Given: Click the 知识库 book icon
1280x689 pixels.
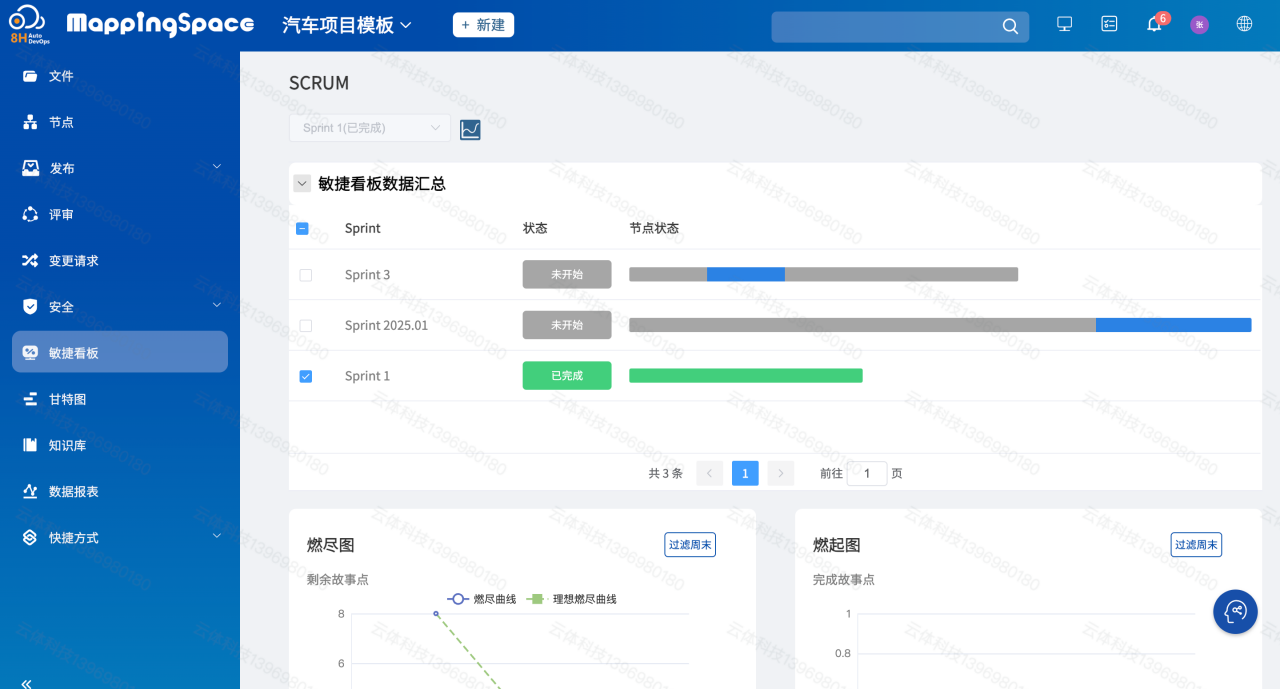Looking at the screenshot, I should pos(30,445).
